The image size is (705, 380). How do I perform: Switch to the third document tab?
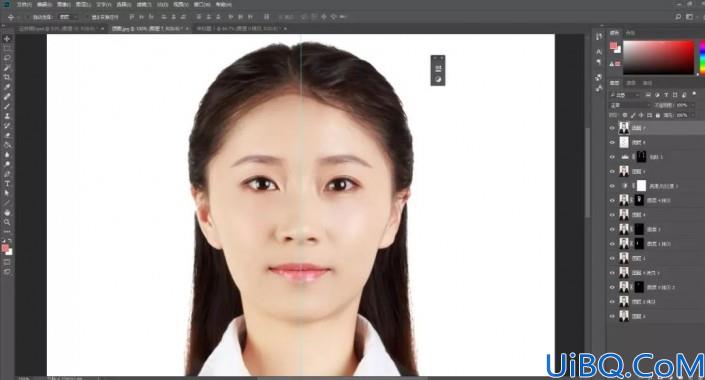pos(238,28)
